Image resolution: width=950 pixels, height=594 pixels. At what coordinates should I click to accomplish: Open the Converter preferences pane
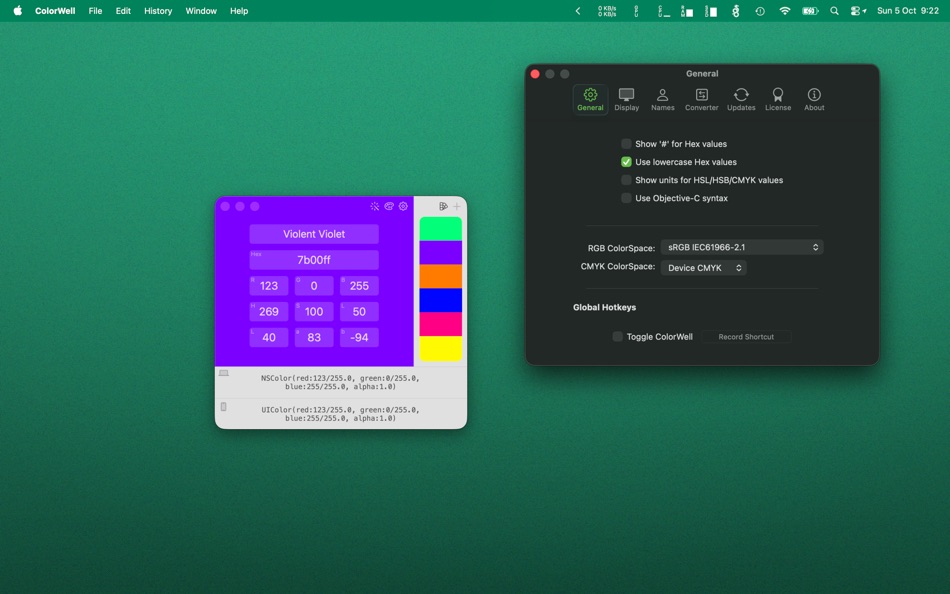[x=701, y=97]
